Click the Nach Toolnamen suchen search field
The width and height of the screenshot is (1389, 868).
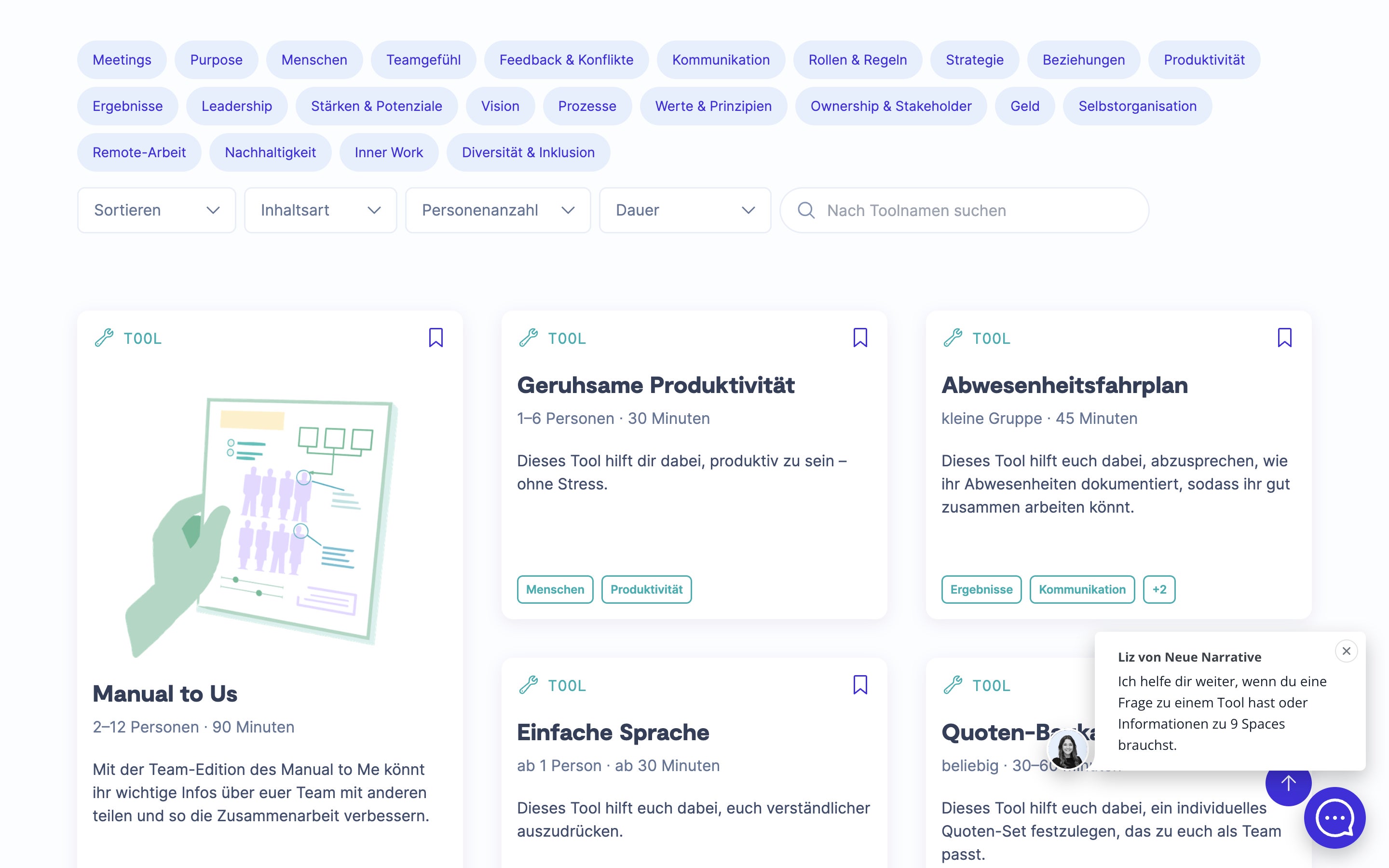964,210
